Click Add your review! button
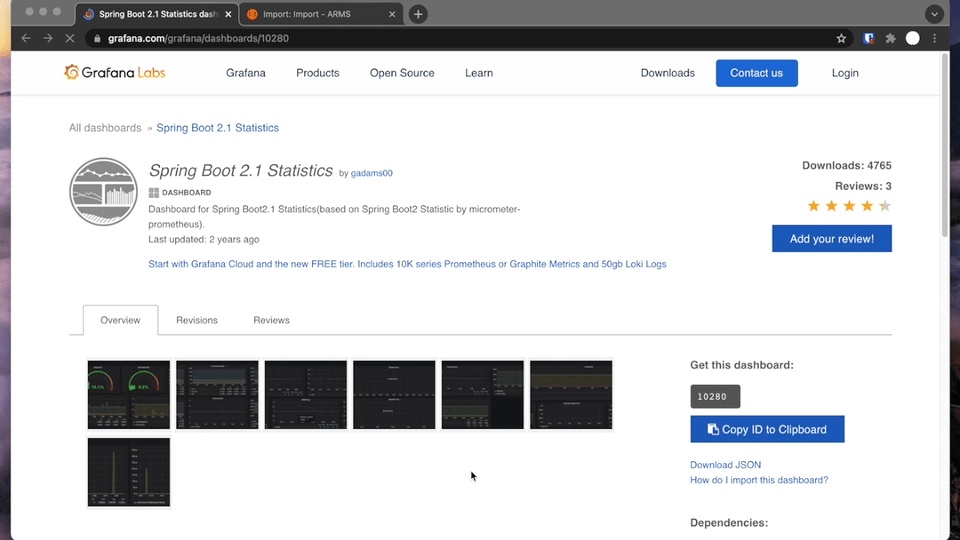 pos(831,239)
